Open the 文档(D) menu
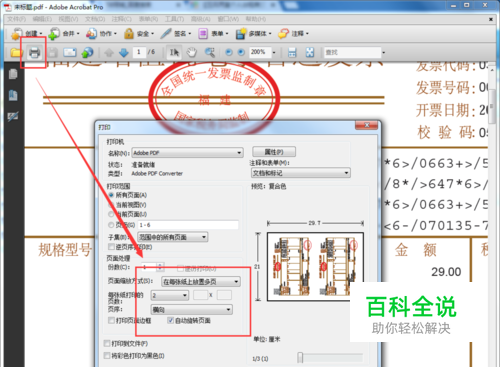The height and width of the screenshot is (367, 500). pyautogui.click(x=95, y=19)
